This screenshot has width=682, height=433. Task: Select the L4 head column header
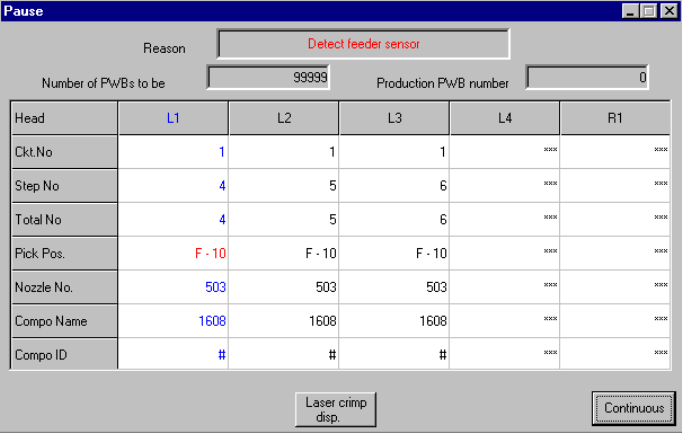tap(505, 118)
